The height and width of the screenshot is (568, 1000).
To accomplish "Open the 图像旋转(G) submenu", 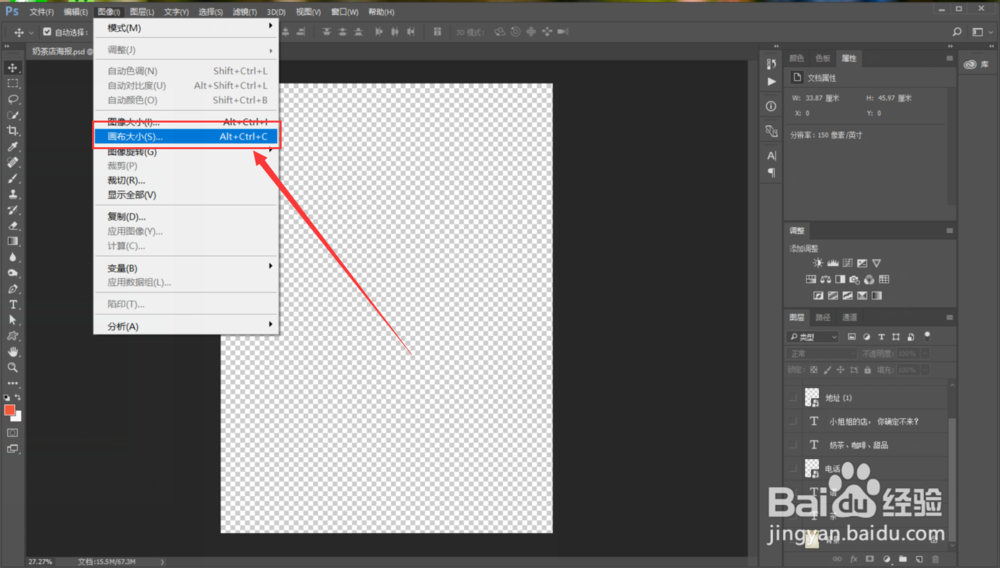I will click(x=186, y=152).
